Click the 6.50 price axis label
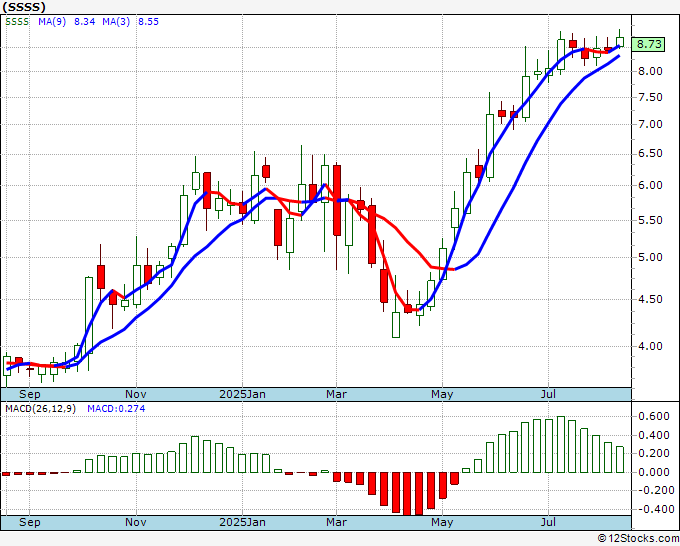This screenshot has height=546, width=680. 650,154
